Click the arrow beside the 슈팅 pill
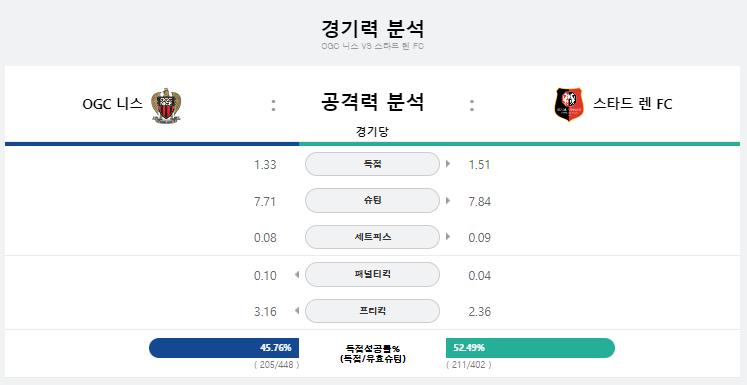 point(448,201)
